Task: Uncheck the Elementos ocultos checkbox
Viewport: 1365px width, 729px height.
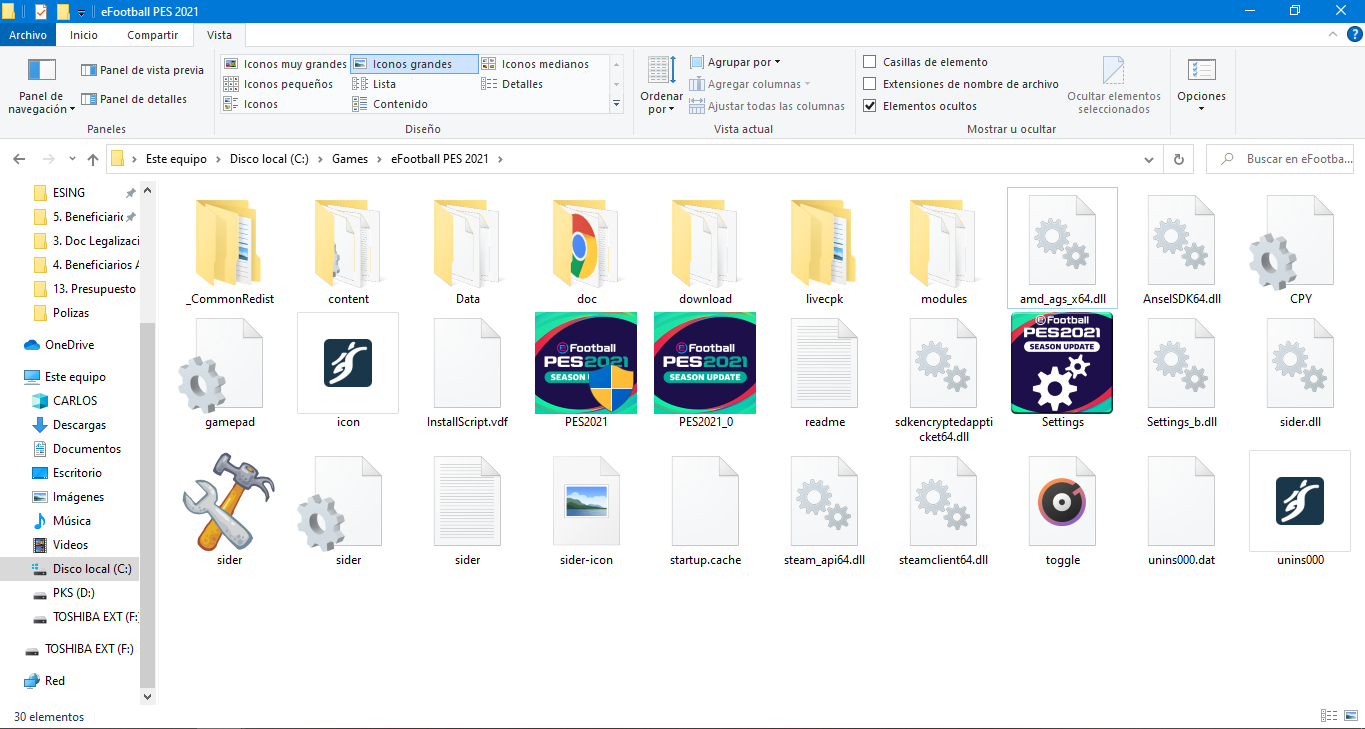Action: coord(870,106)
